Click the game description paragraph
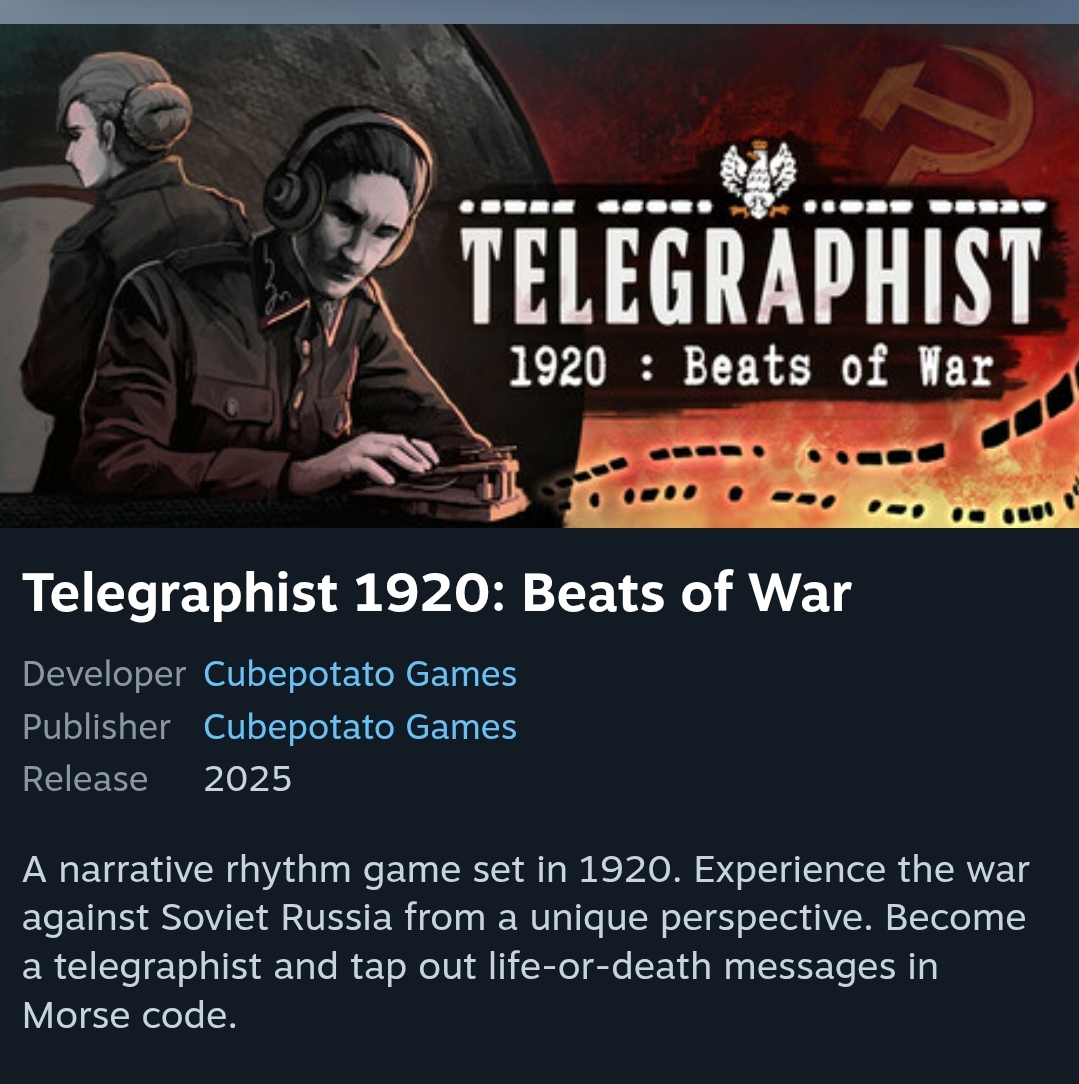The width and height of the screenshot is (1079, 1084). [x=525, y=942]
